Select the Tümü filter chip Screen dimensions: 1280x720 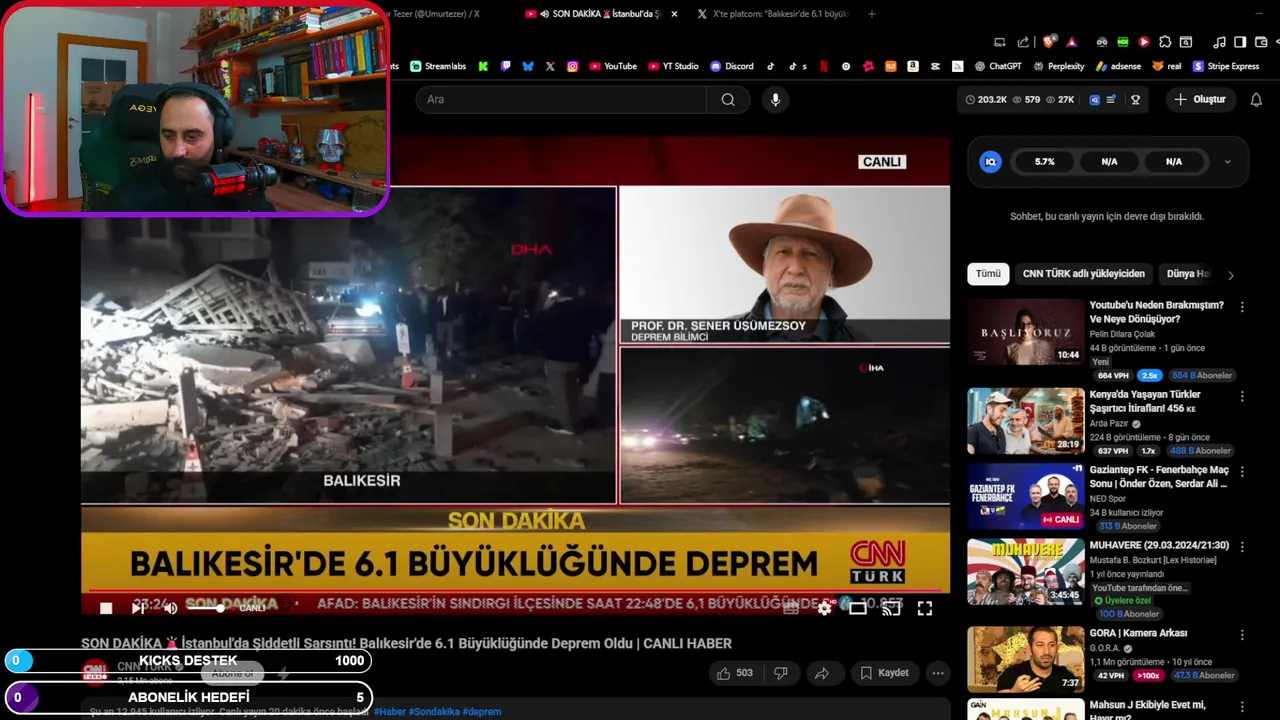pos(988,273)
